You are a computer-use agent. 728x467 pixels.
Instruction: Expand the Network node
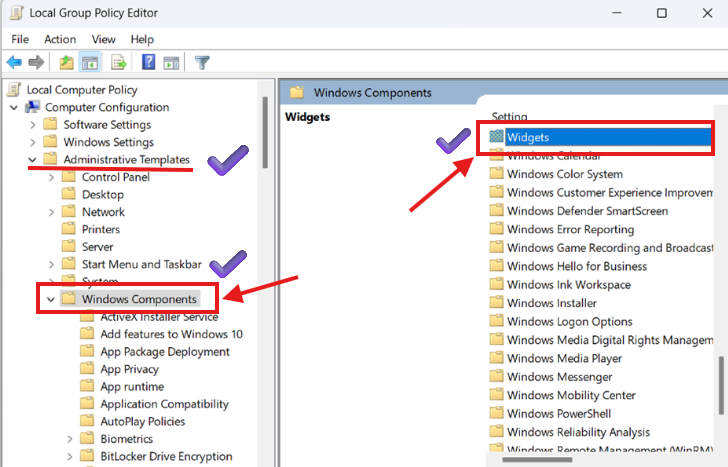pyautogui.click(x=51, y=212)
